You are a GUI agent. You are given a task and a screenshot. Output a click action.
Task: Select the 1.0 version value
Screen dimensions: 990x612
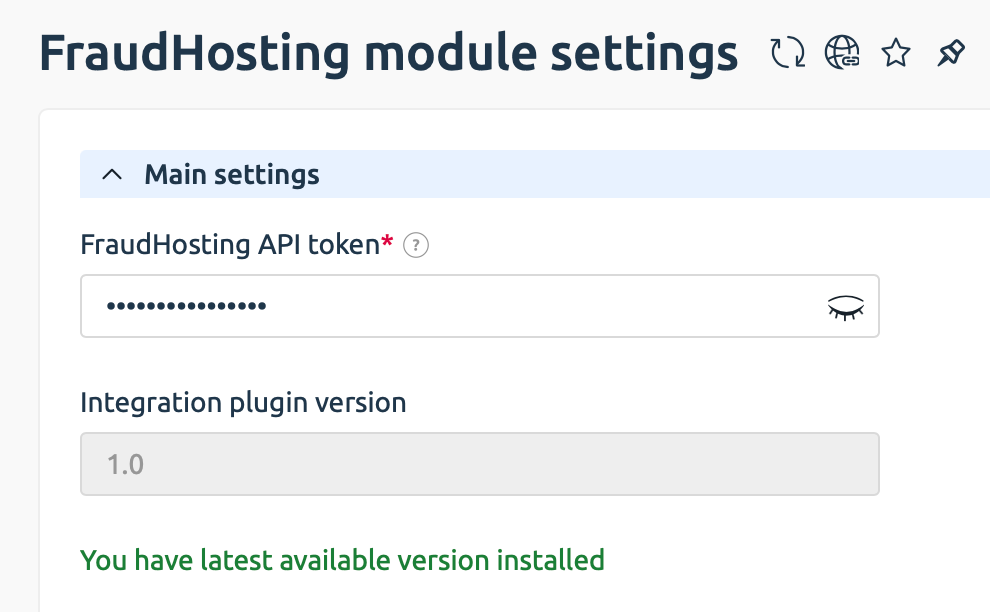(x=125, y=465)
